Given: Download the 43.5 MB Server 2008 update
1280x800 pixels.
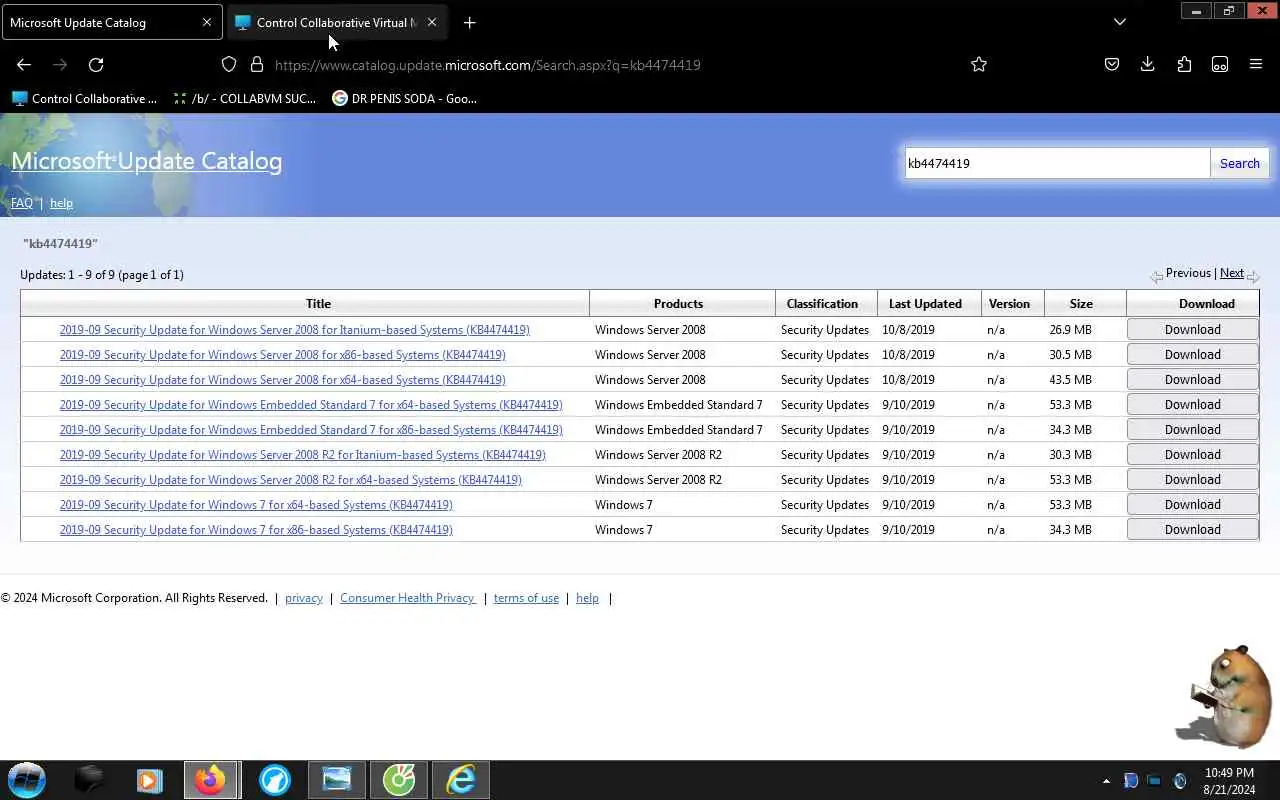Looking at the screenshot, I should point(1192,379).
